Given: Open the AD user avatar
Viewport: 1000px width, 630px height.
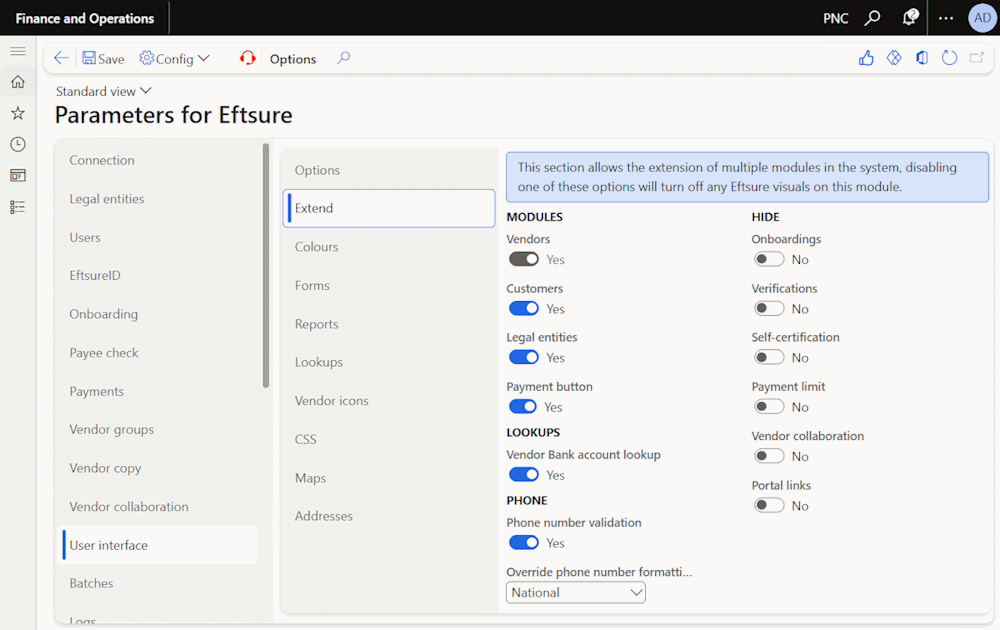Looking at the screenshot, I should pos(982,18).
